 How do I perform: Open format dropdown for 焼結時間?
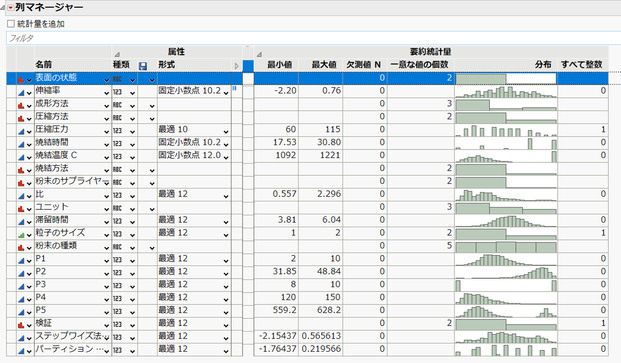(226, 144)
